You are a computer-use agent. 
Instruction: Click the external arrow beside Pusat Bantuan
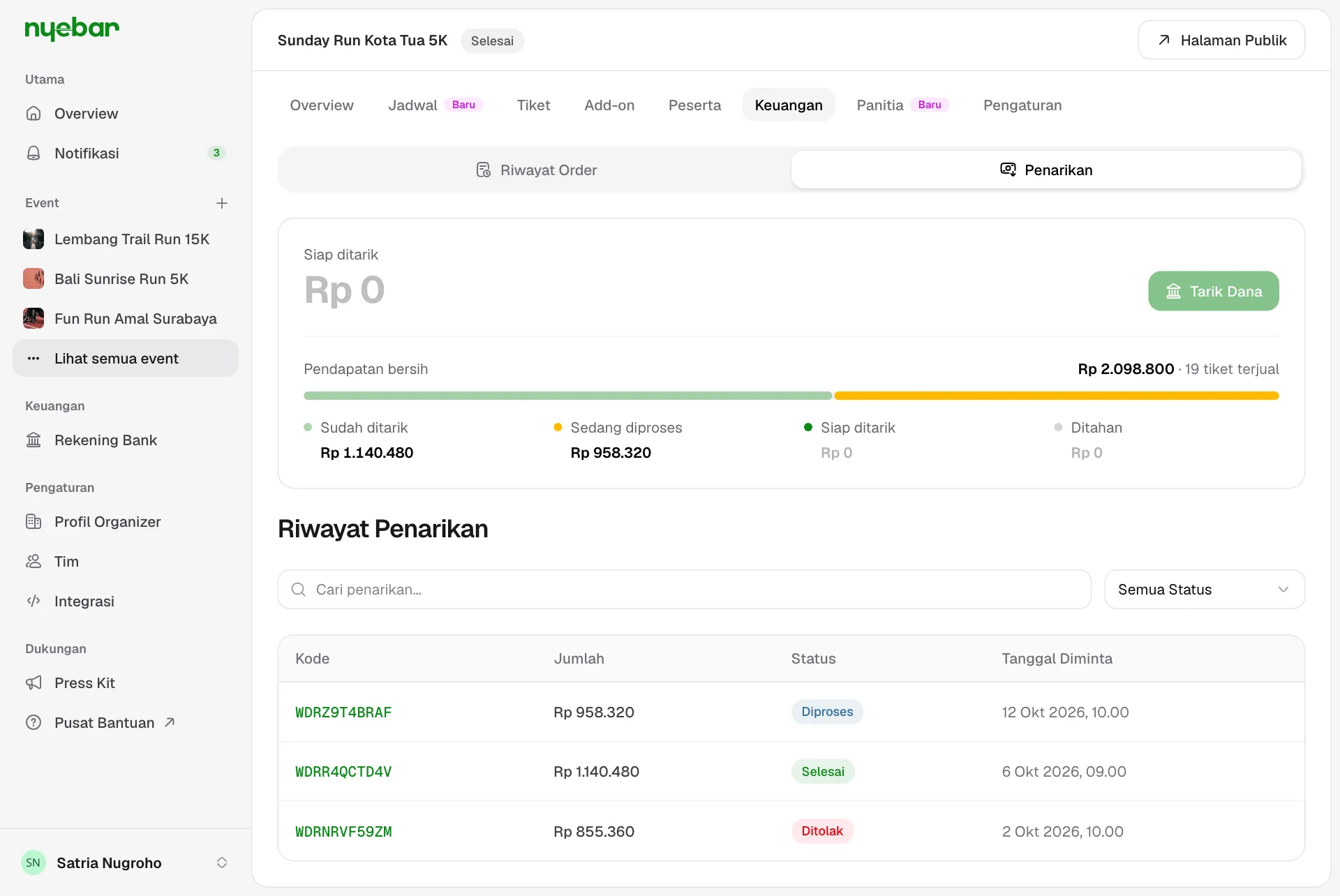pos(170,722)
